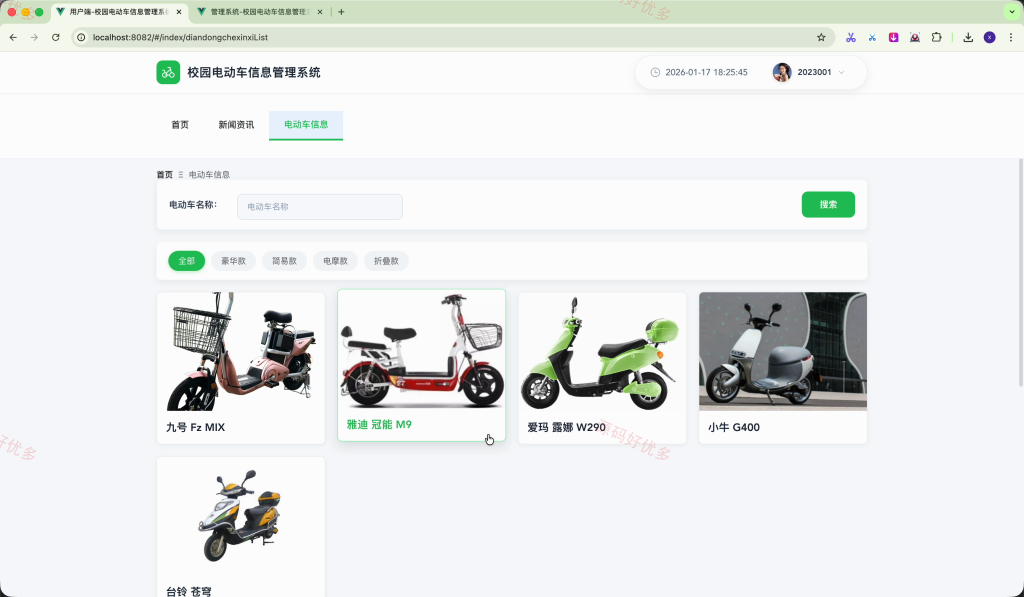Click the scissors extension icon

850,37
